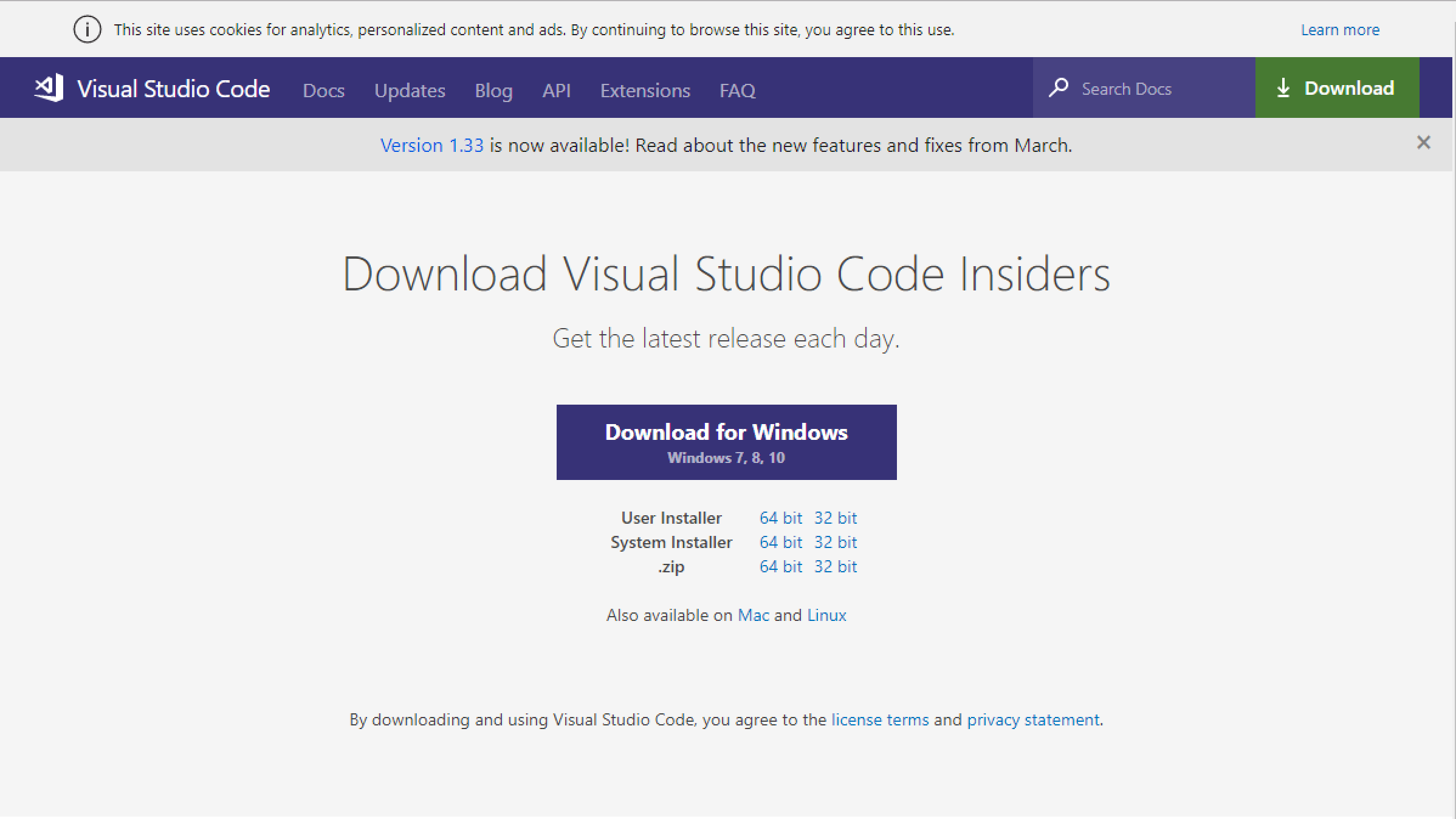The height and width of the screenshot is (819, 1456).
Task: Open the privacy statement link
Action: click(x=1033, y=720)
